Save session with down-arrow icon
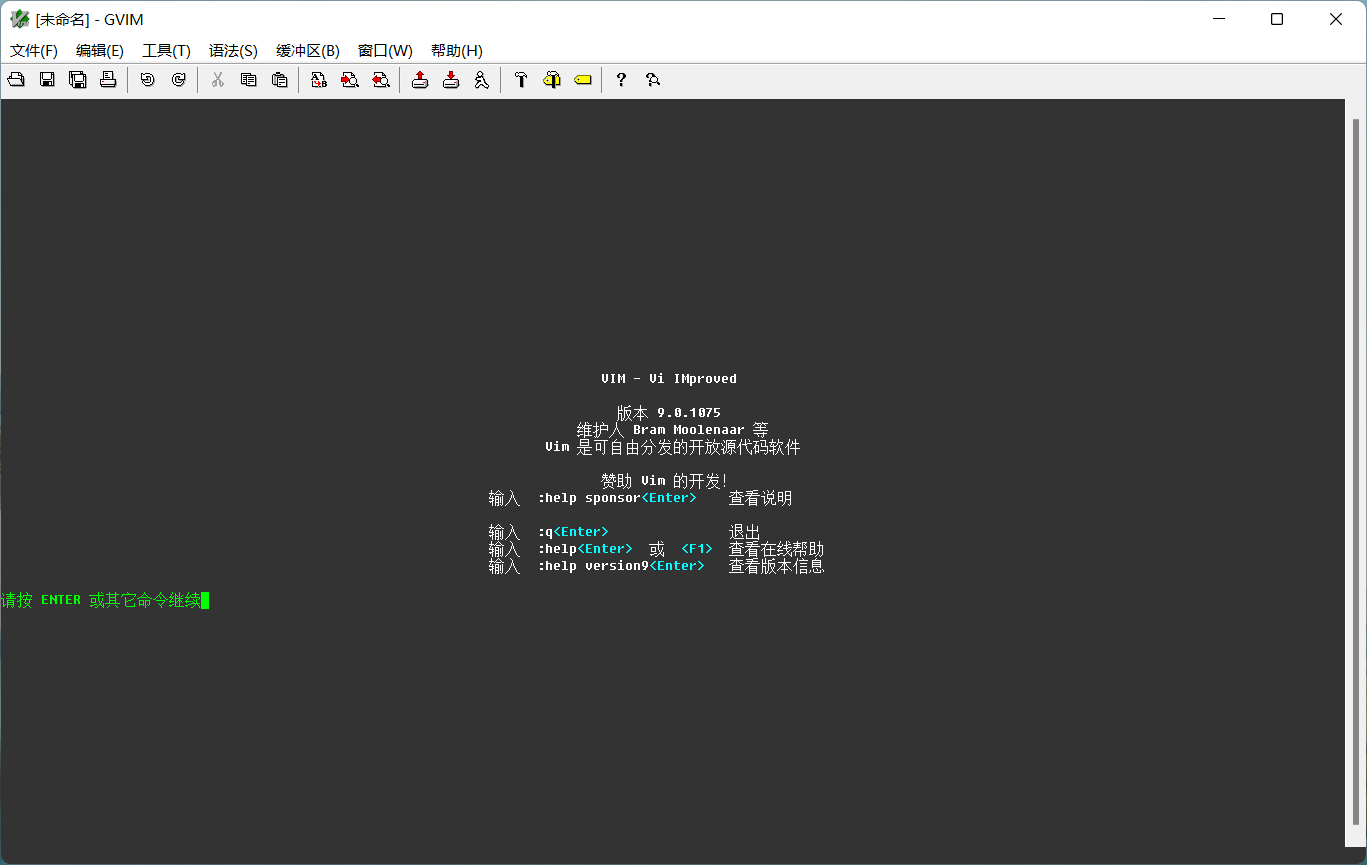1367x865 pixels. [x=451, y=80]
